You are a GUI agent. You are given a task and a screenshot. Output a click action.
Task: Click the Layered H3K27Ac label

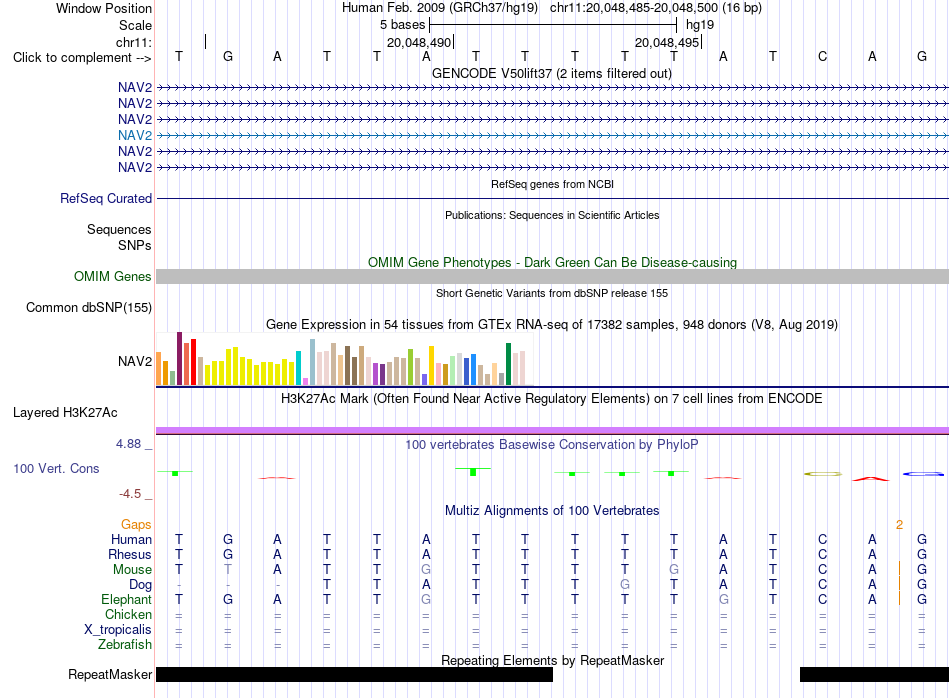pos(65,413)
